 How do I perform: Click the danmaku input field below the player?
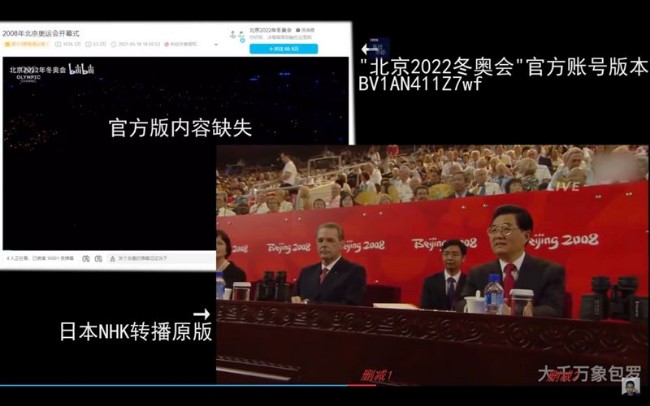(150, 258)
